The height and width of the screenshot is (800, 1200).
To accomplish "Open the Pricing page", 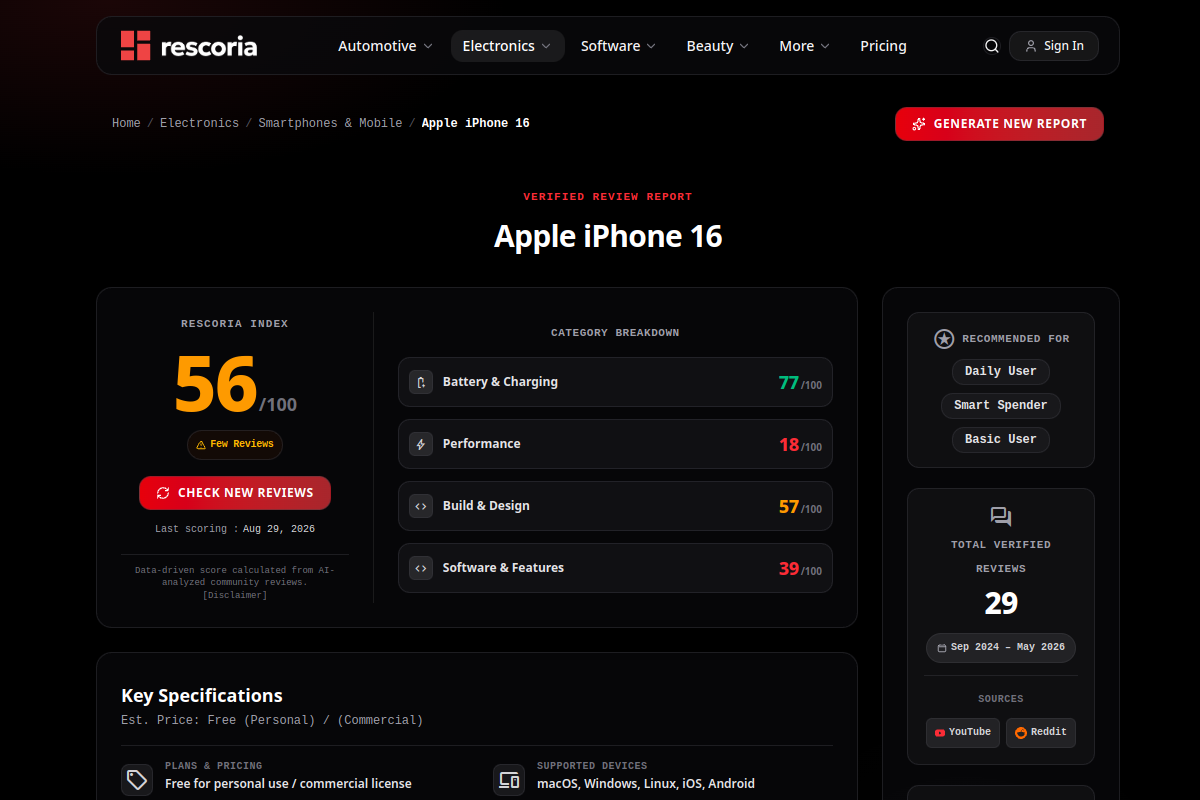I will (x=883, y=46).
